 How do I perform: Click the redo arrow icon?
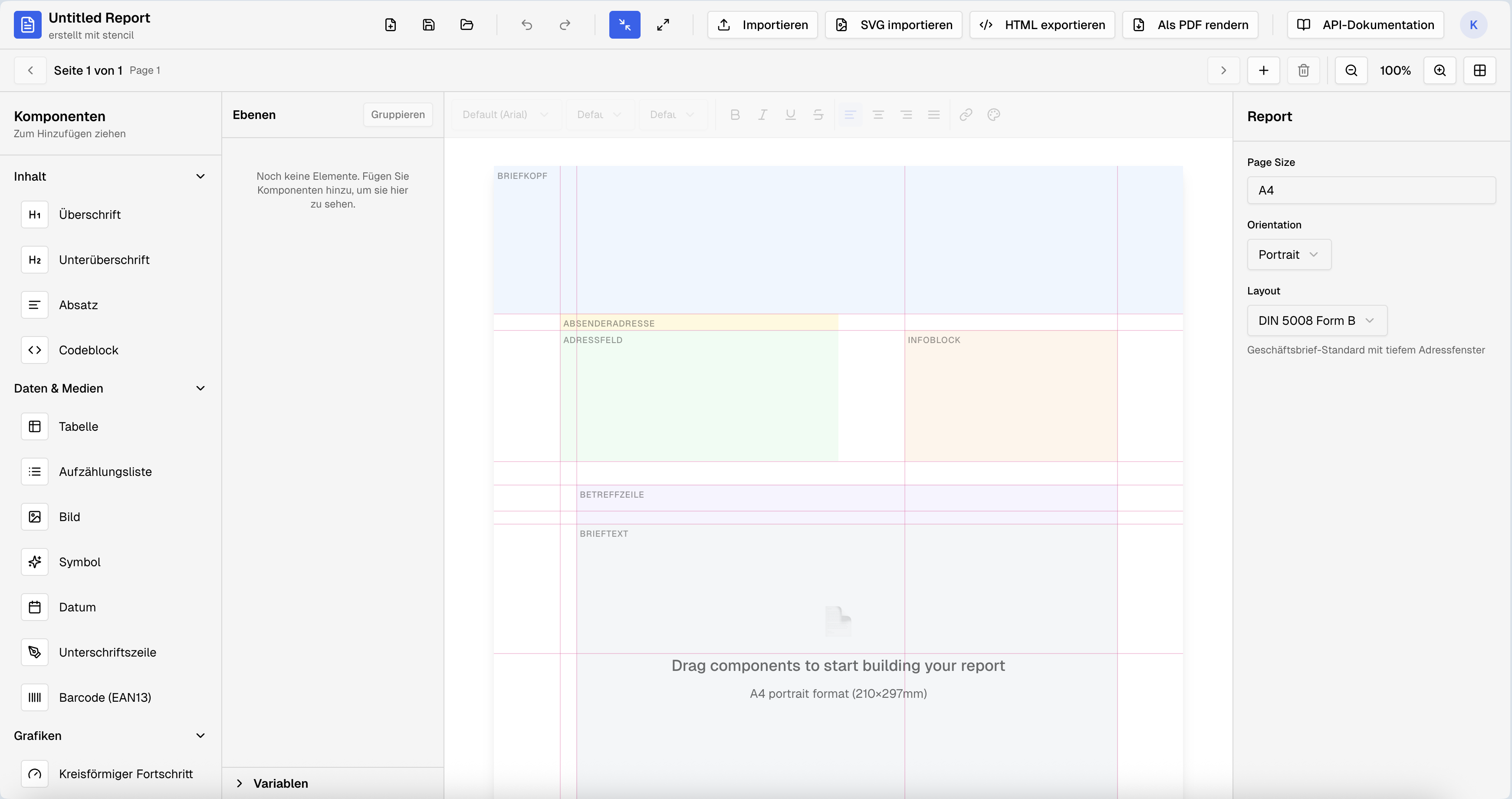[565, 25]
